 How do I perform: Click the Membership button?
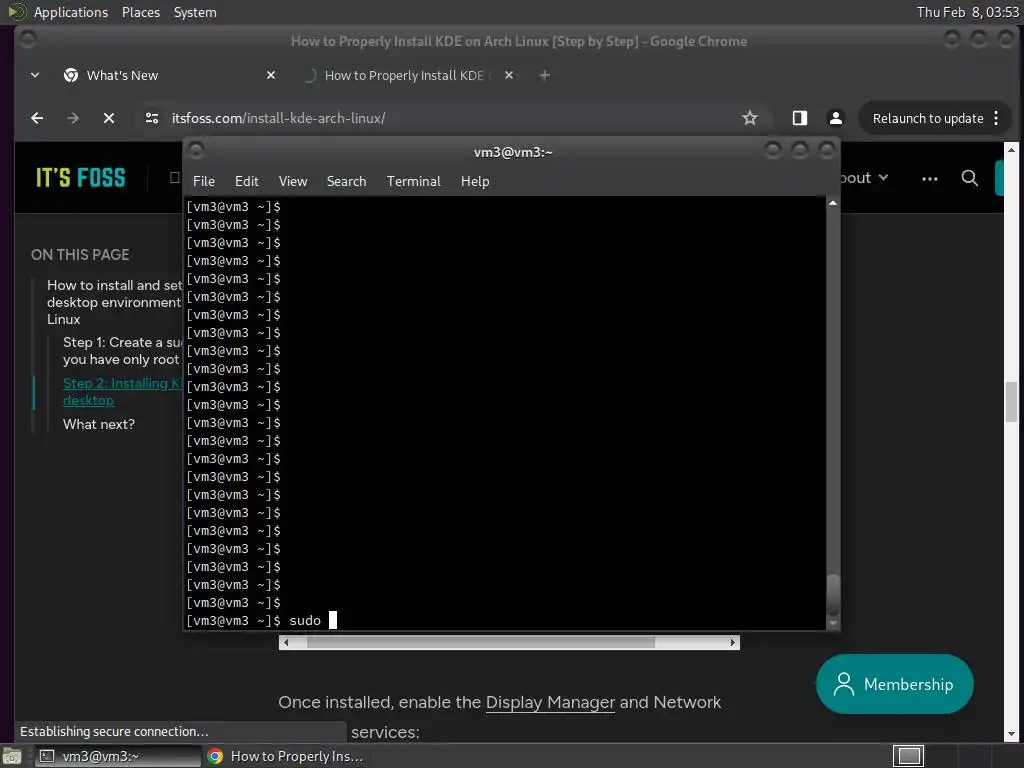tap(894, 684)
